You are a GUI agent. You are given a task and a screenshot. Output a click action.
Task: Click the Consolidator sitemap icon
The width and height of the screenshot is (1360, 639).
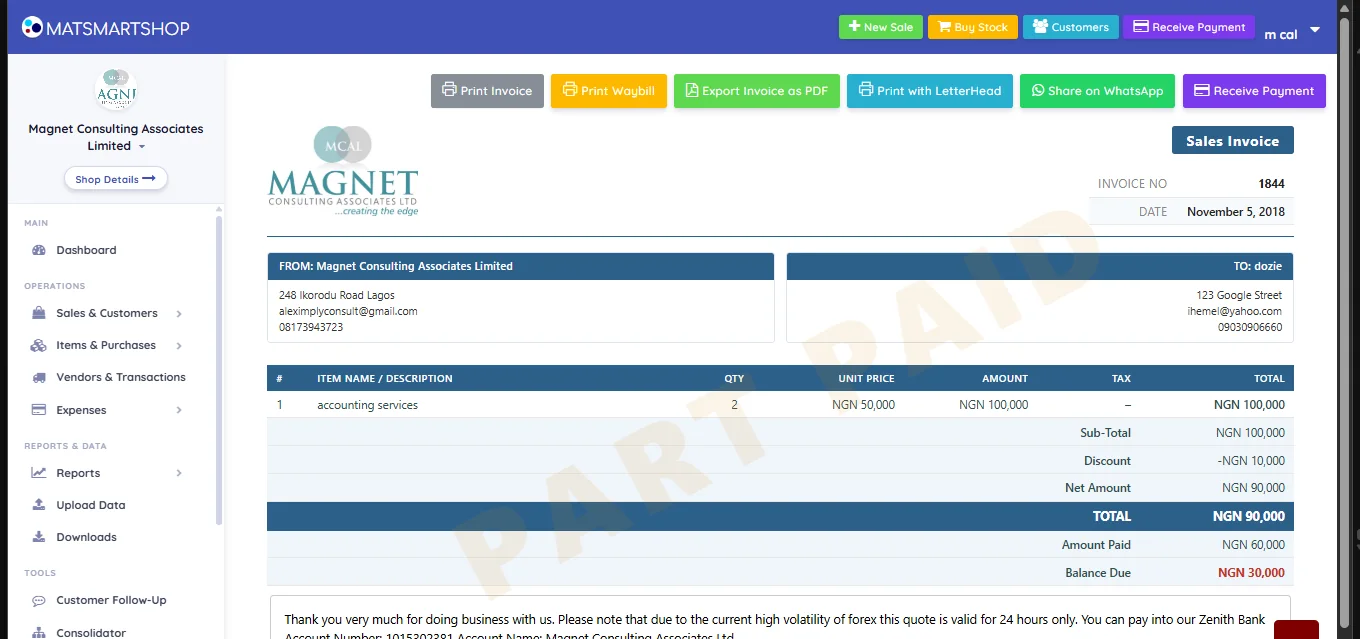pyautogui.click(x=39, y=633)
